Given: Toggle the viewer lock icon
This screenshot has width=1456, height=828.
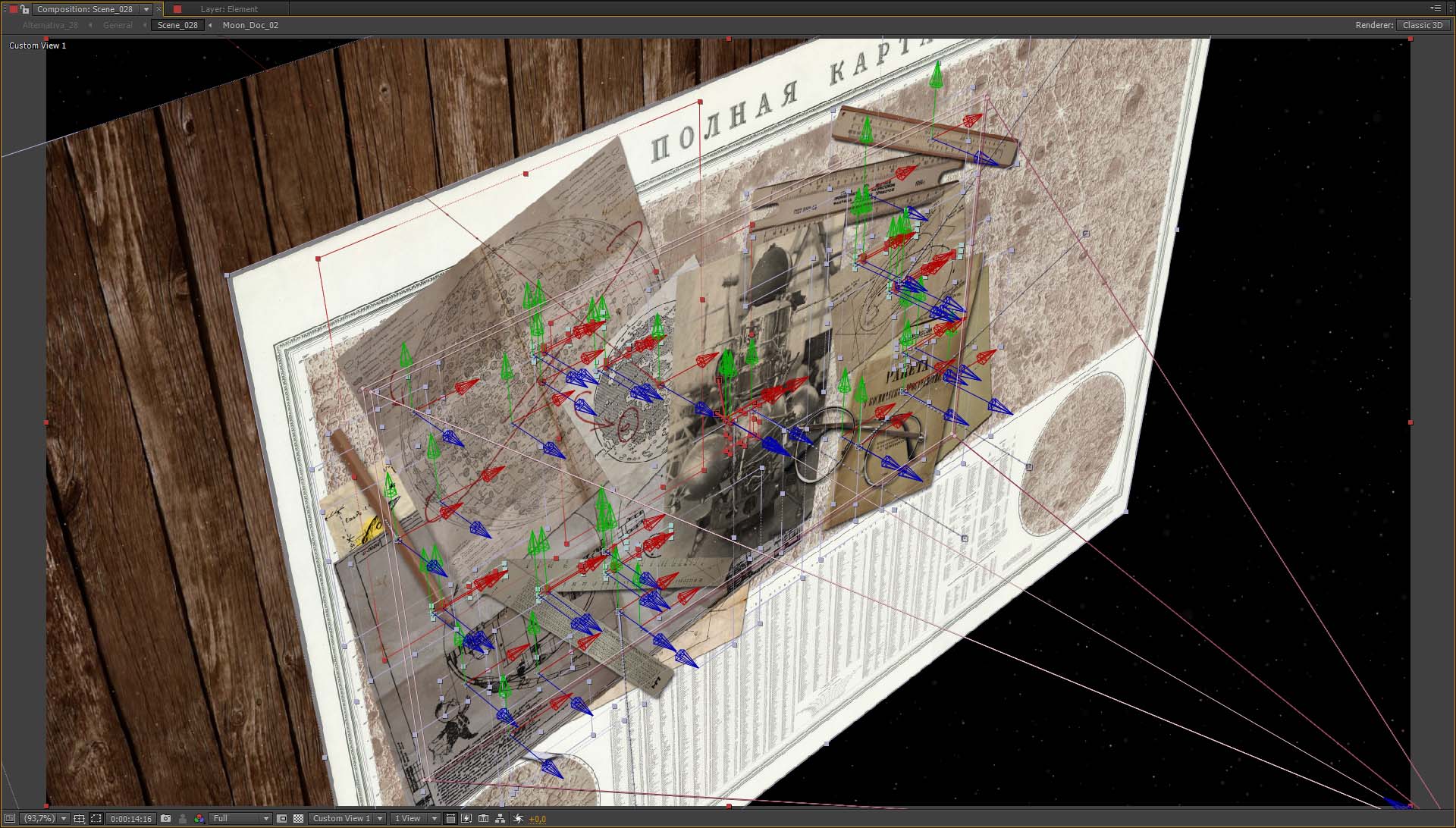Looking at the screenshot, I should [x=25, y=9].
